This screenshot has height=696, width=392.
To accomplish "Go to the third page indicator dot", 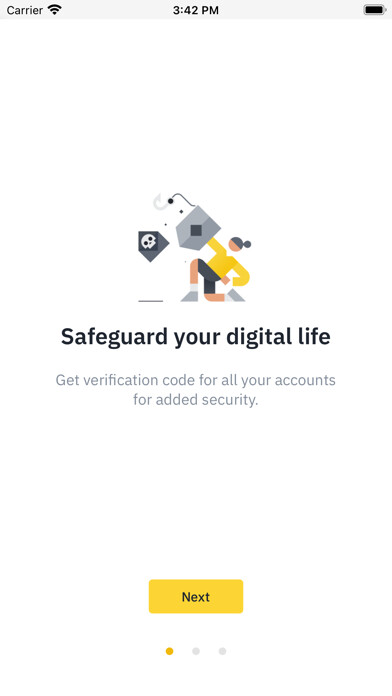I will tap(222, 651).
